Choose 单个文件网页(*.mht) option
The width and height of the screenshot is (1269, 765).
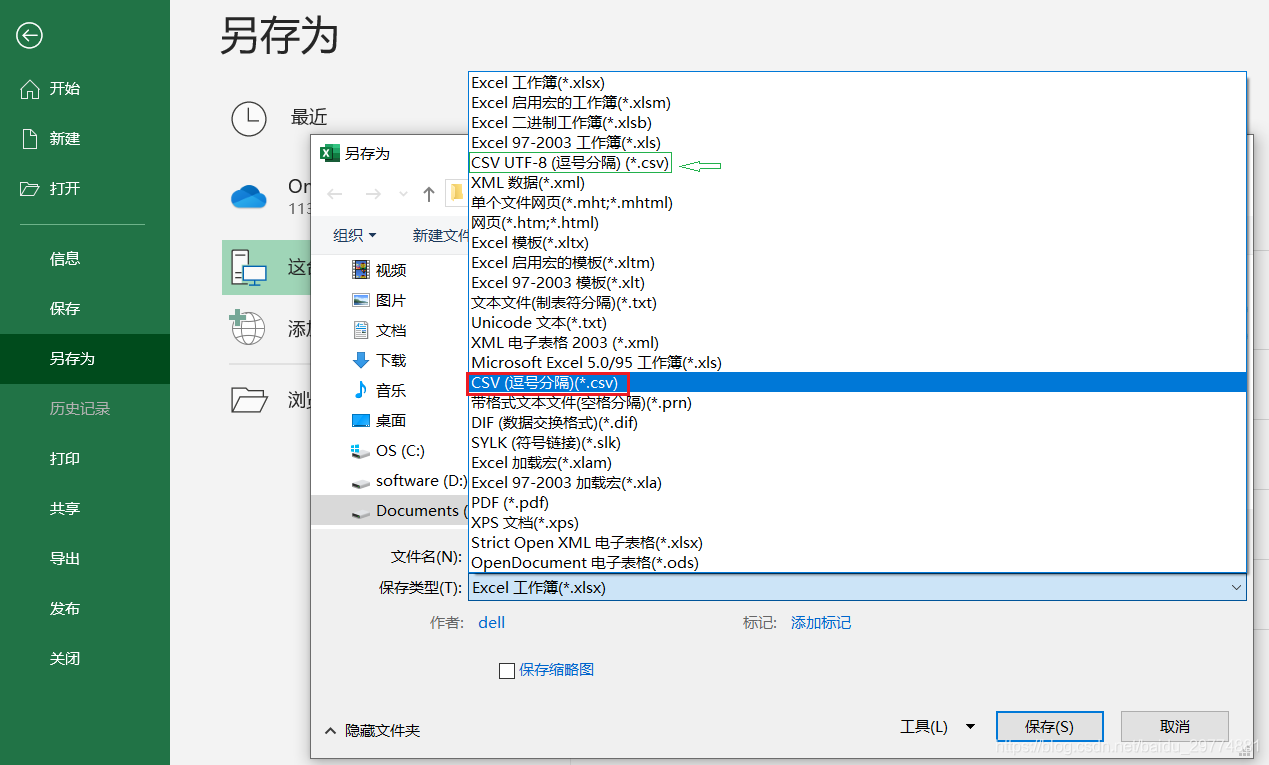[x=857, y=203]
